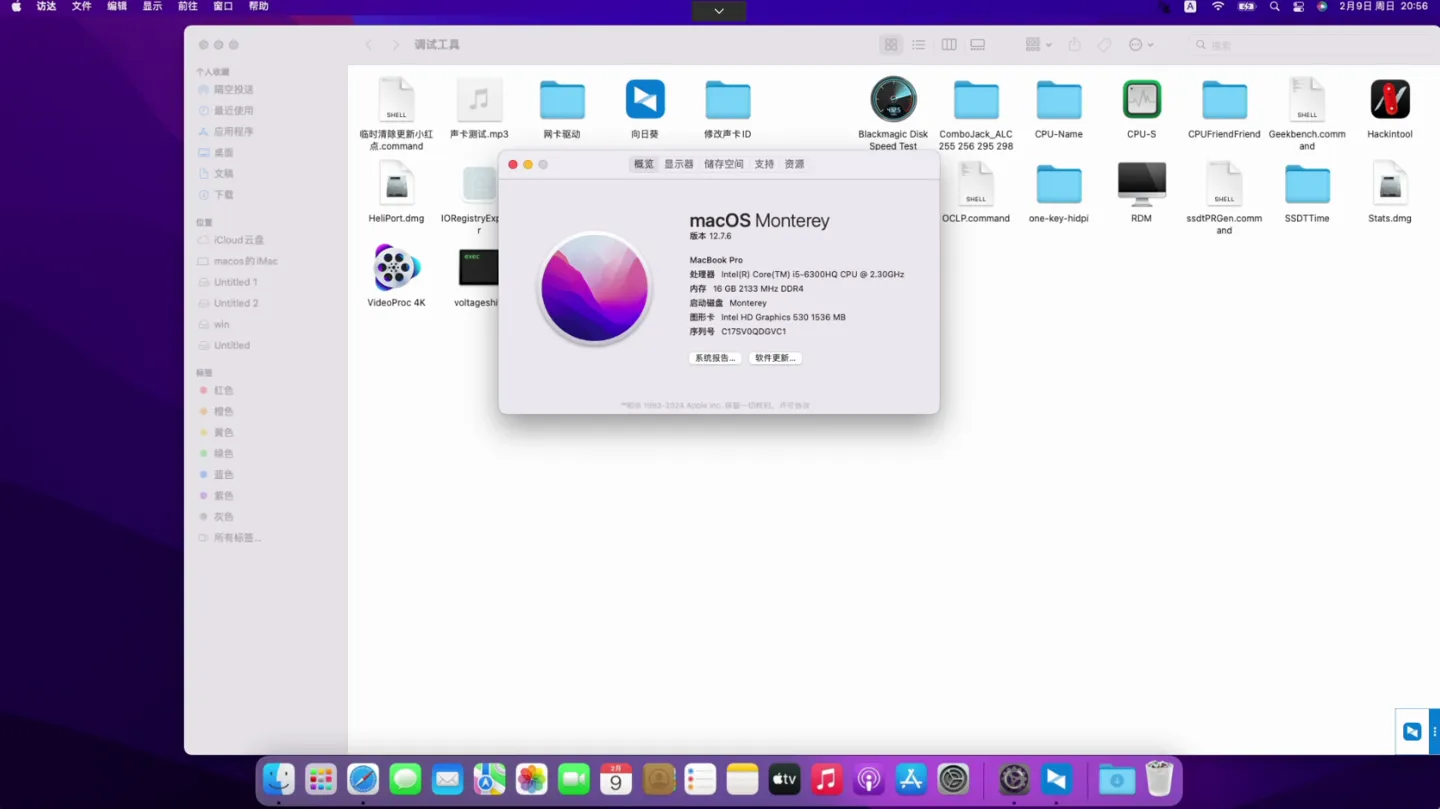Expand the more actions ellipsis dropdown
The height and width of the screenshot is (809, 1440).
[x=1140, y=45]
